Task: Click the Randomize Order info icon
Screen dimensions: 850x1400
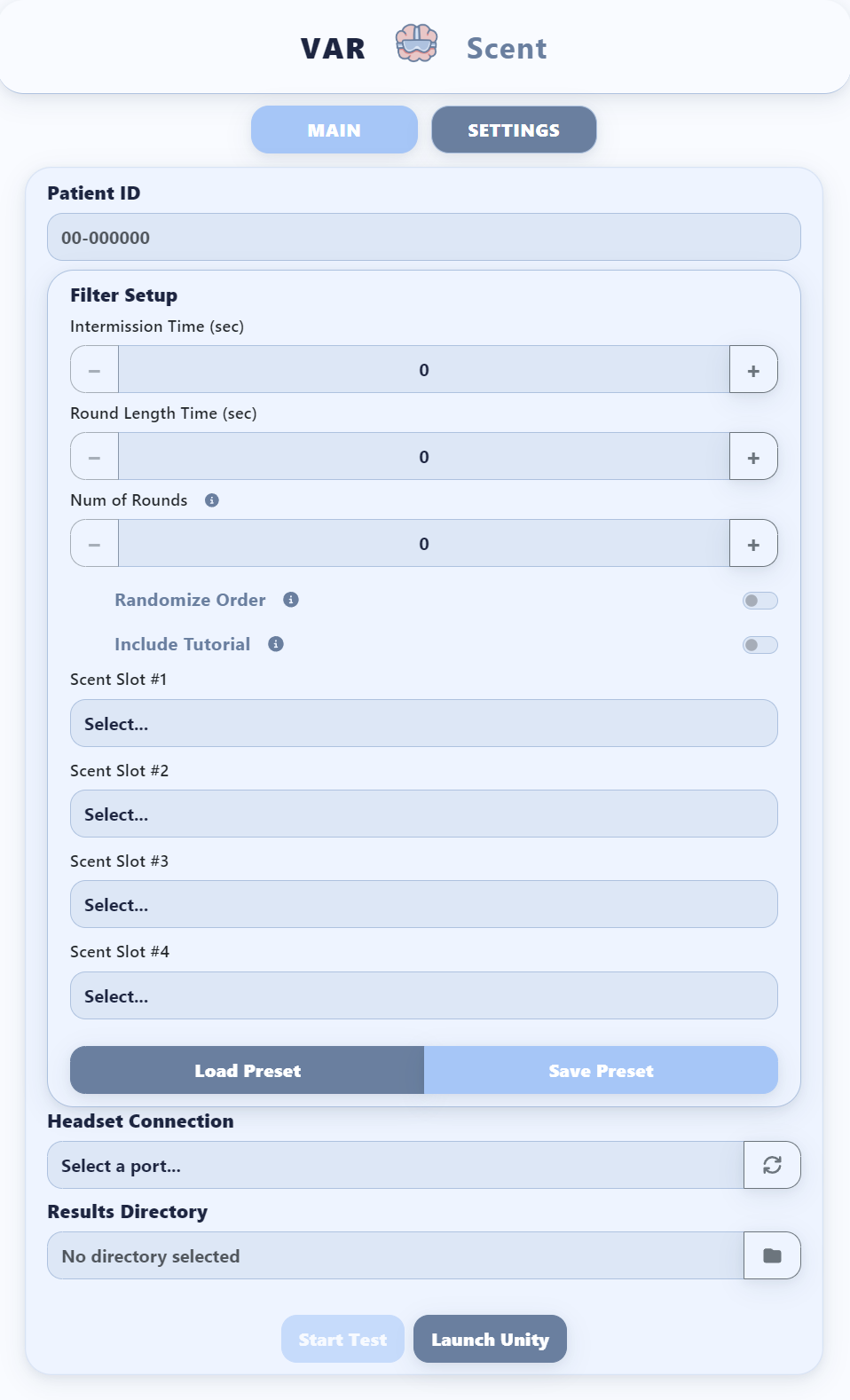Action: pyautogui.click(x=291, y=600)
